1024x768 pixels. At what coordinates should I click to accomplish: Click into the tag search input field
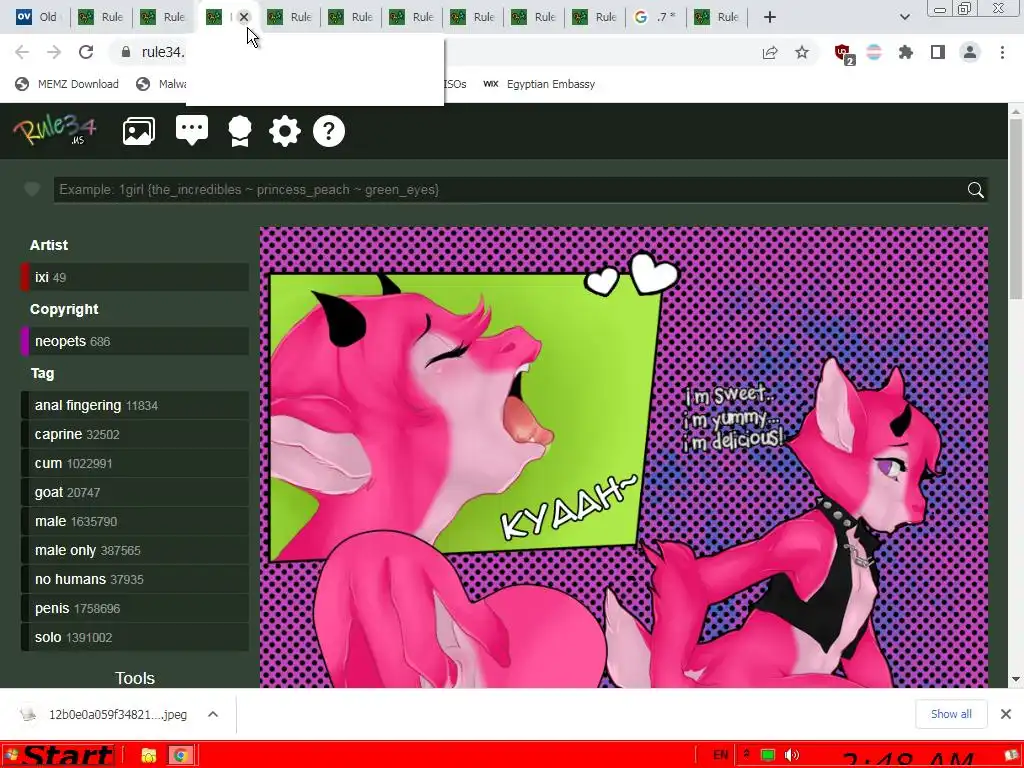coord(509,190)
